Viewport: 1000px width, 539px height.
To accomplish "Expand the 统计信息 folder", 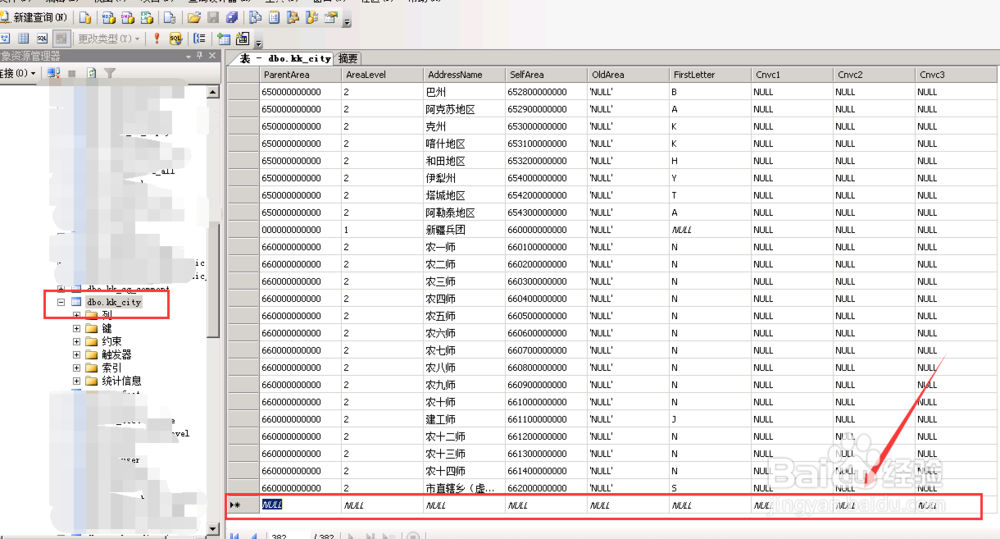I will [77, 381].
